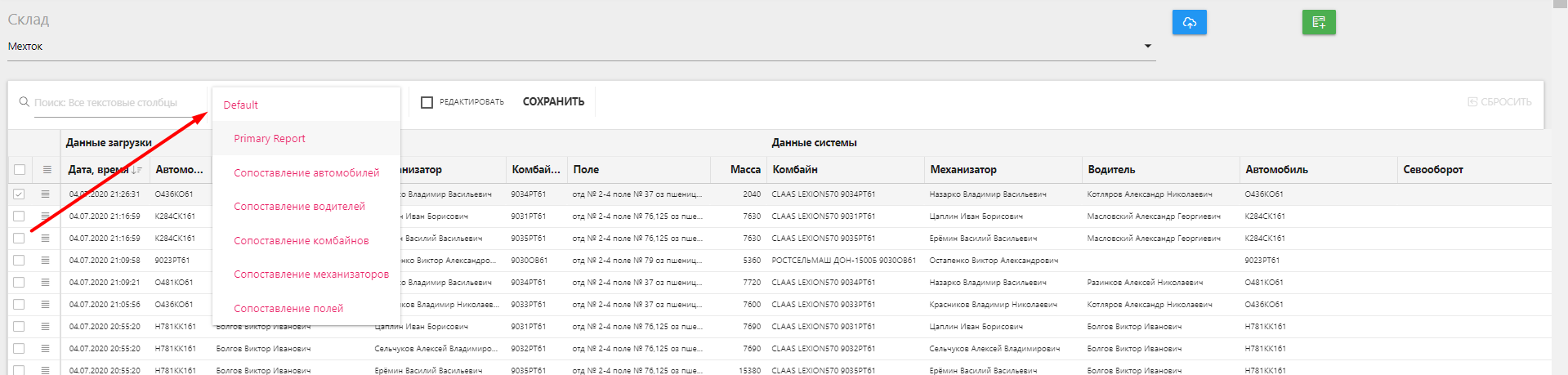Open the column menu icon in header

point(47,170)
